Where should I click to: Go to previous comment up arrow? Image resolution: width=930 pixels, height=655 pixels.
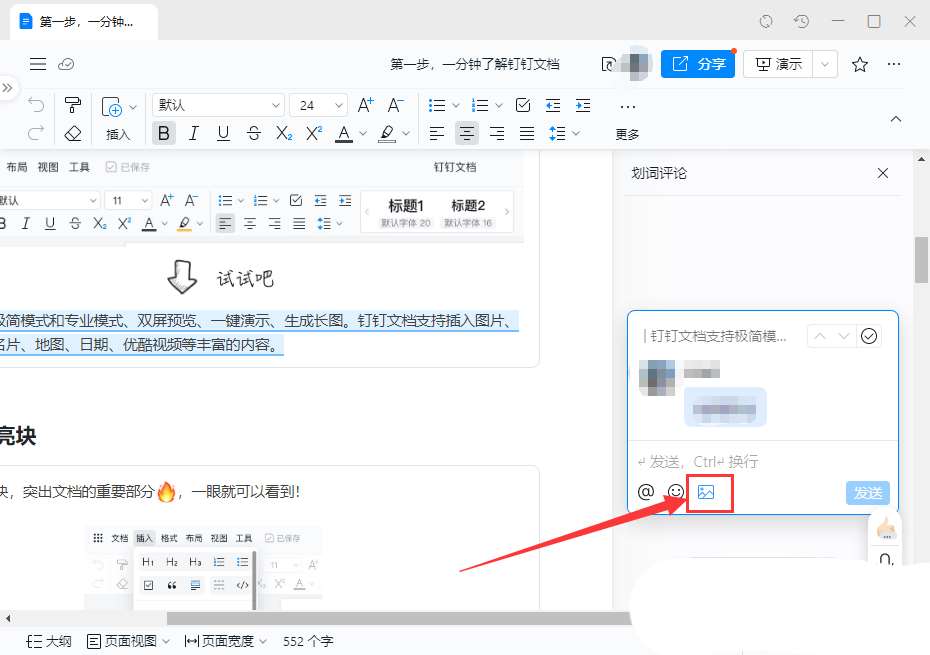pos(820,336)
